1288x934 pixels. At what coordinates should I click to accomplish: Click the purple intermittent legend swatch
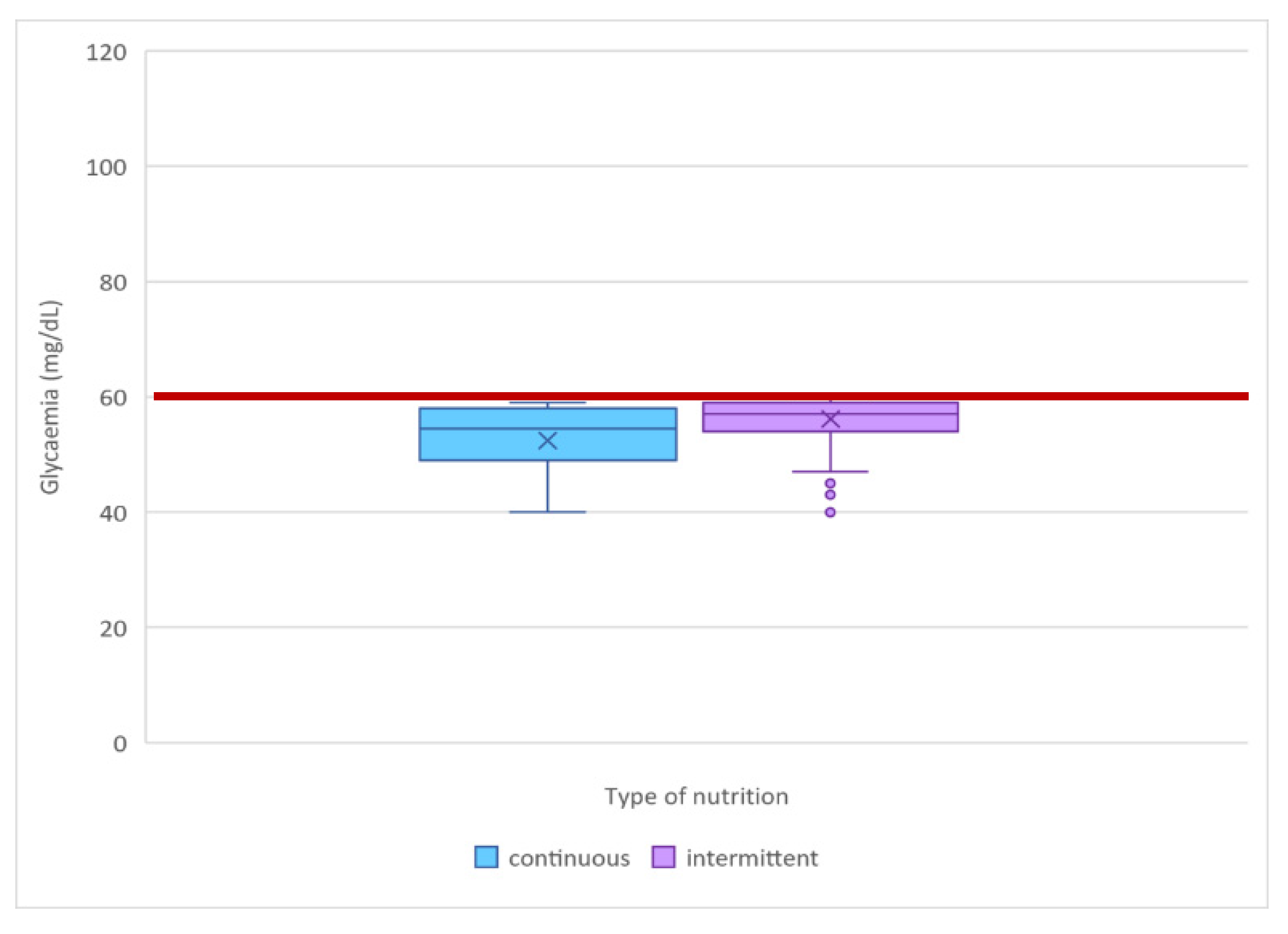pyautogui.click(x=663, y=857)
